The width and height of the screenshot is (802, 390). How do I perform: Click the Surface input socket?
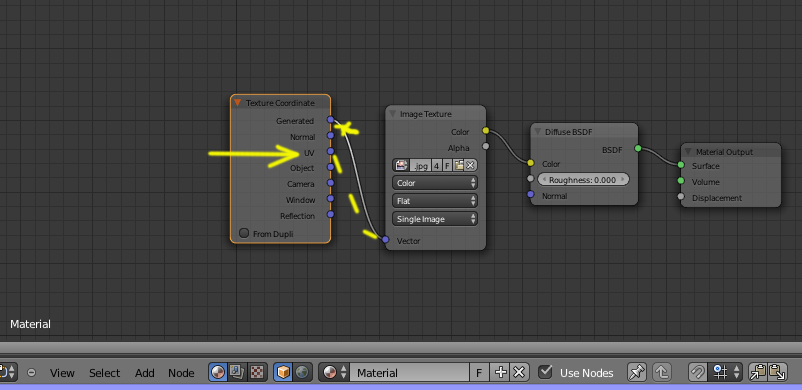(x=681, y=165)
